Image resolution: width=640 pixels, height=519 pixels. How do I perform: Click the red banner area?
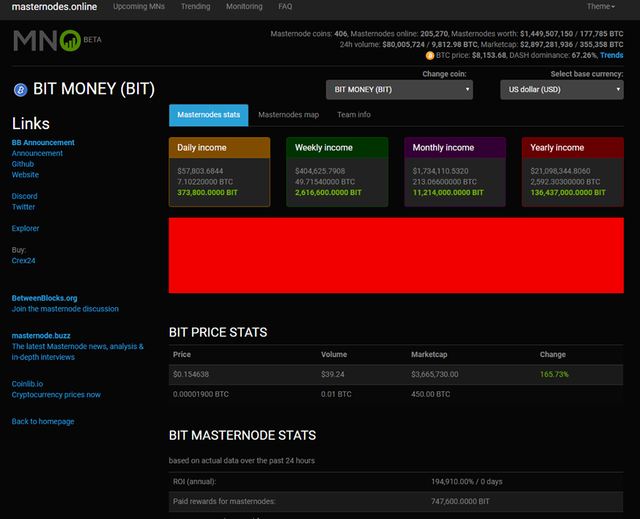396,255
